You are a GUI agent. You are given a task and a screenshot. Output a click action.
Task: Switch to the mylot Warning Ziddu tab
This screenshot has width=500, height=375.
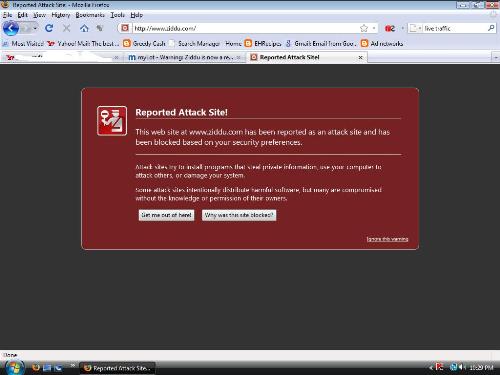184,57
